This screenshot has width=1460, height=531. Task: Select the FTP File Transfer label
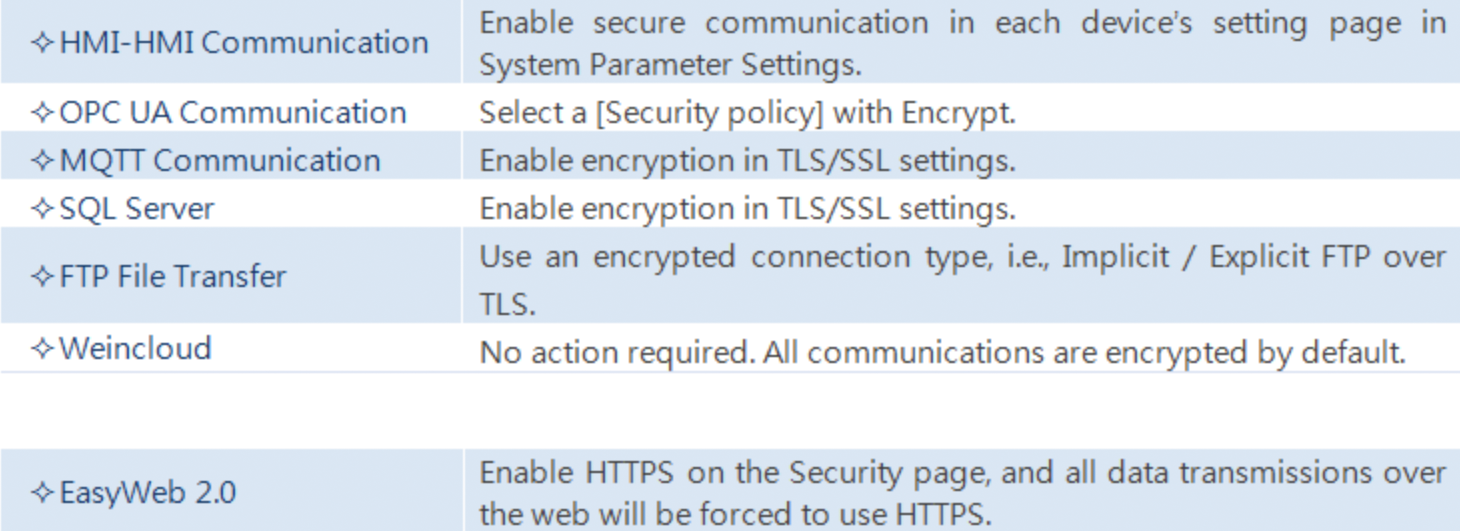pos(172,277)
